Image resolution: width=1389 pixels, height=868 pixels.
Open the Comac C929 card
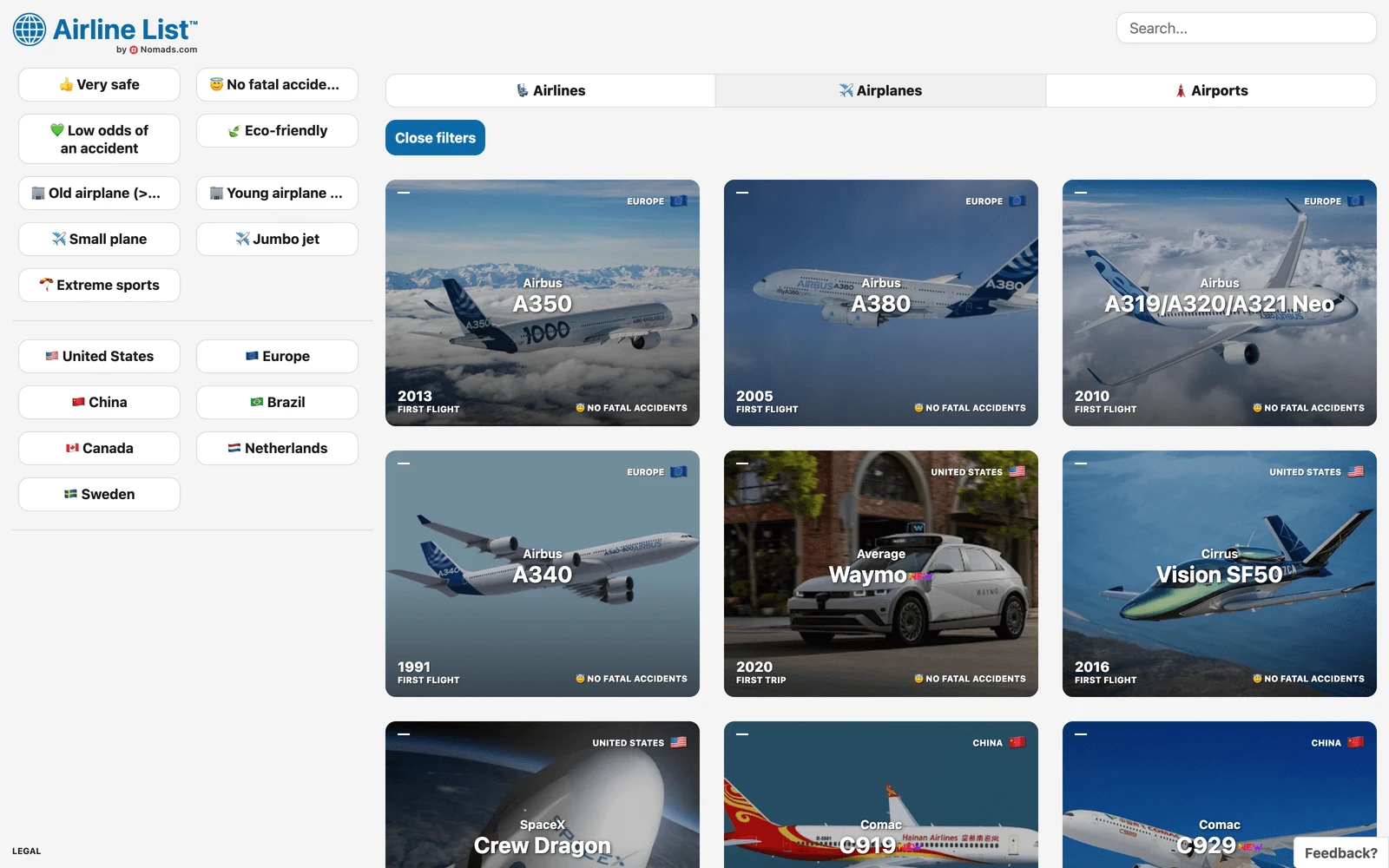pos(1220,795)
